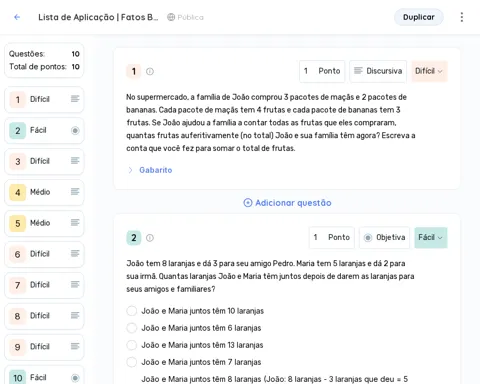Viewport: 480px width, 384px height.
Task: Select option 'João e Maria juntos têm 6 laranjas'
Action: click(x=132, y=328)
